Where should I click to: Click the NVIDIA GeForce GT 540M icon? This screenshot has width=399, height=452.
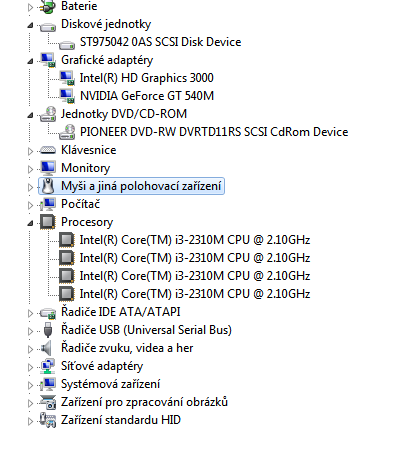67,96
